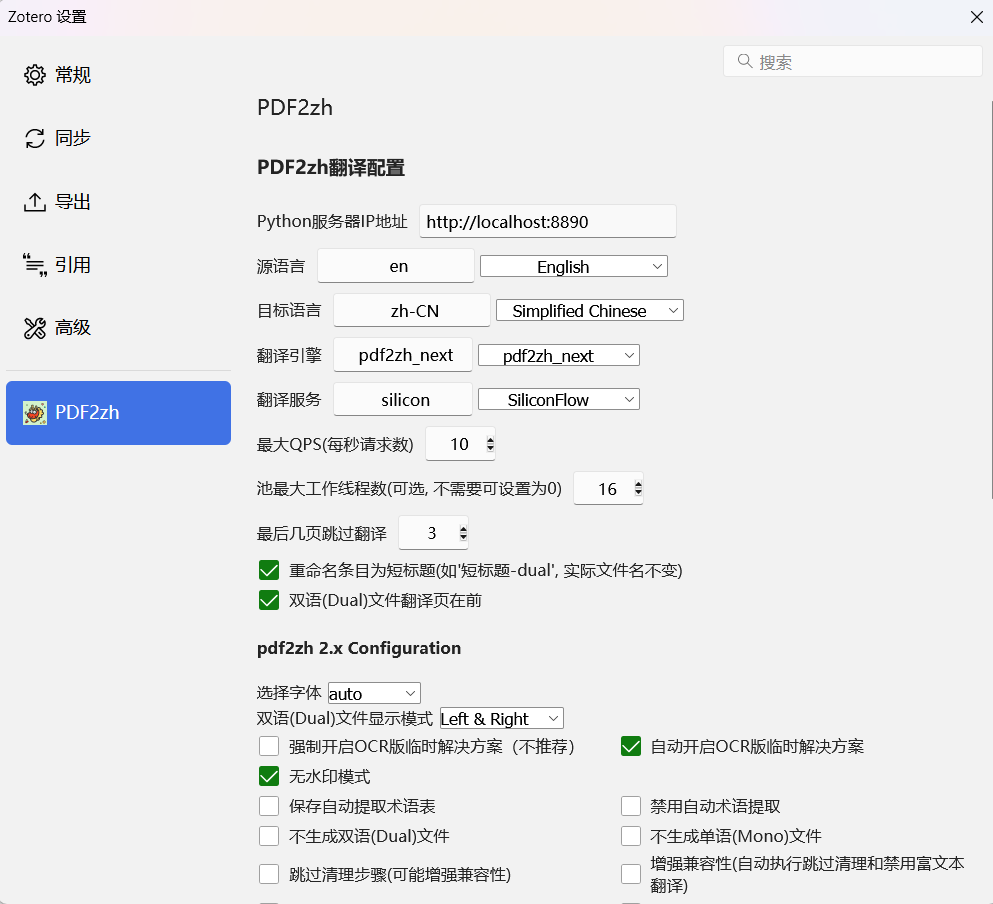This screenshot has width=993, height=904.
Task: Enable 强制开启OCR版临时解决方案 checkbox
Action: coord(269,746)
